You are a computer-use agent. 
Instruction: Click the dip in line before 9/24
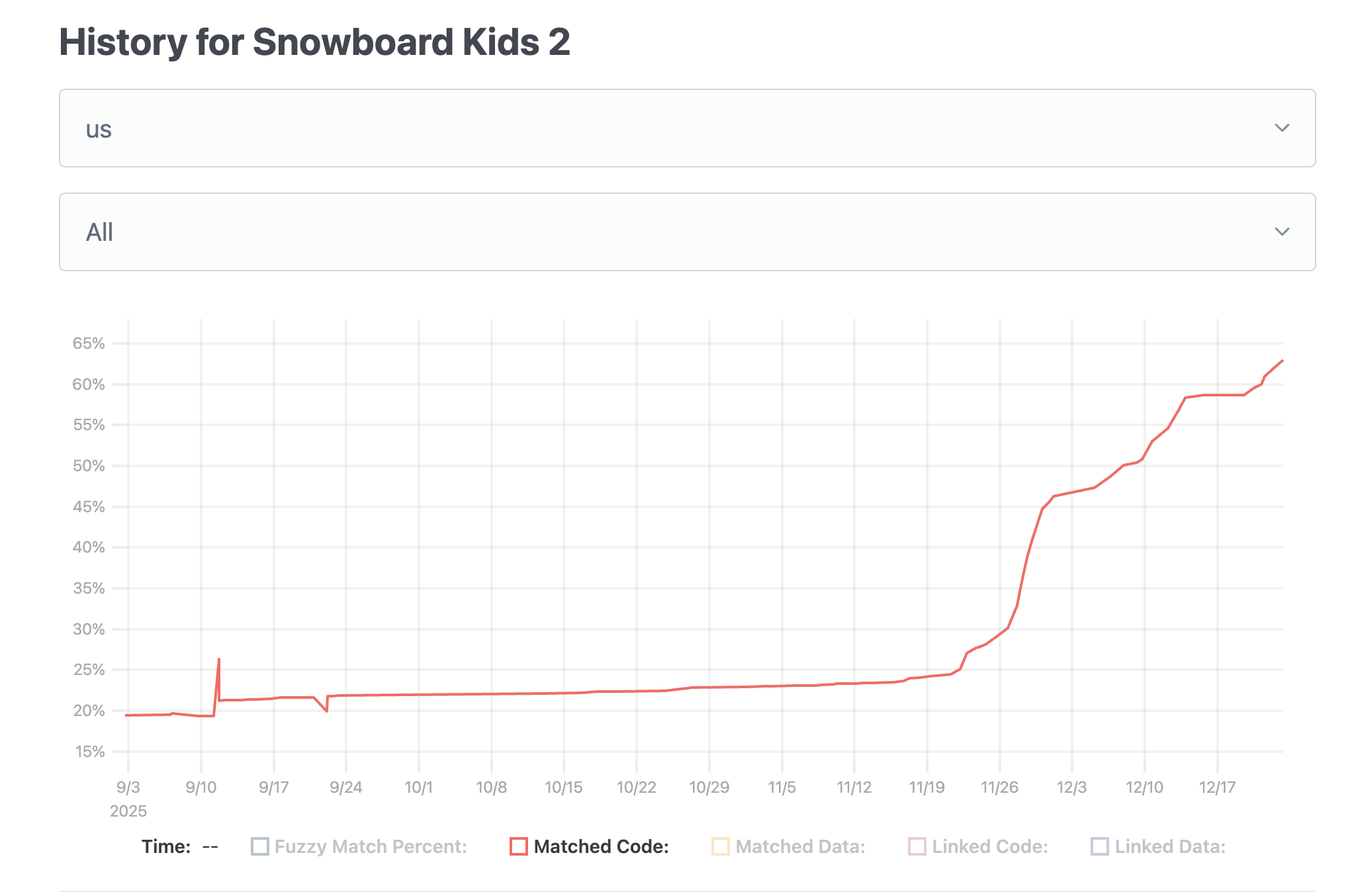tap(327, 711)
